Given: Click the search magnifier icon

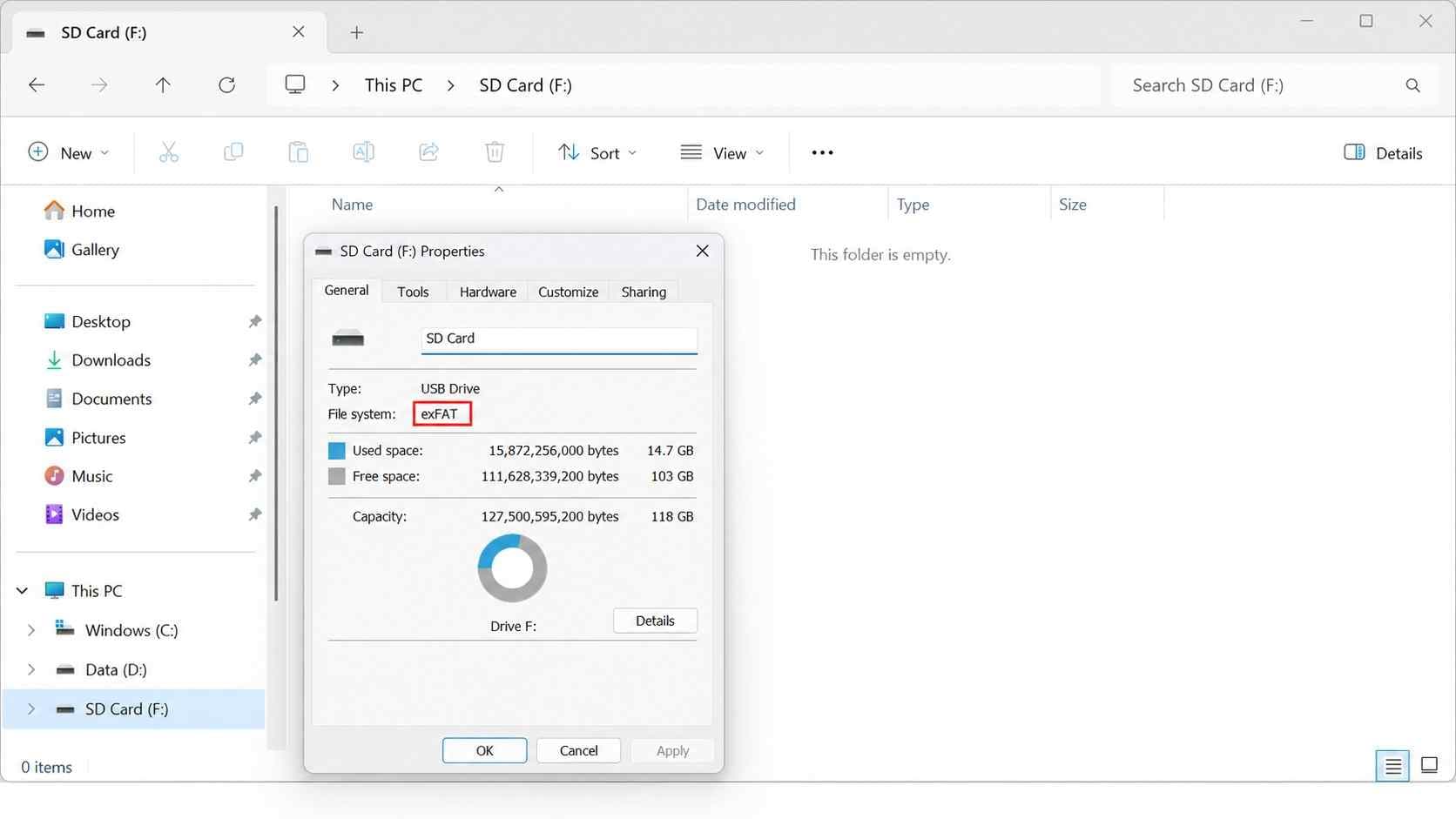Looking at the screenshot, I should [x=1412, y=85].
